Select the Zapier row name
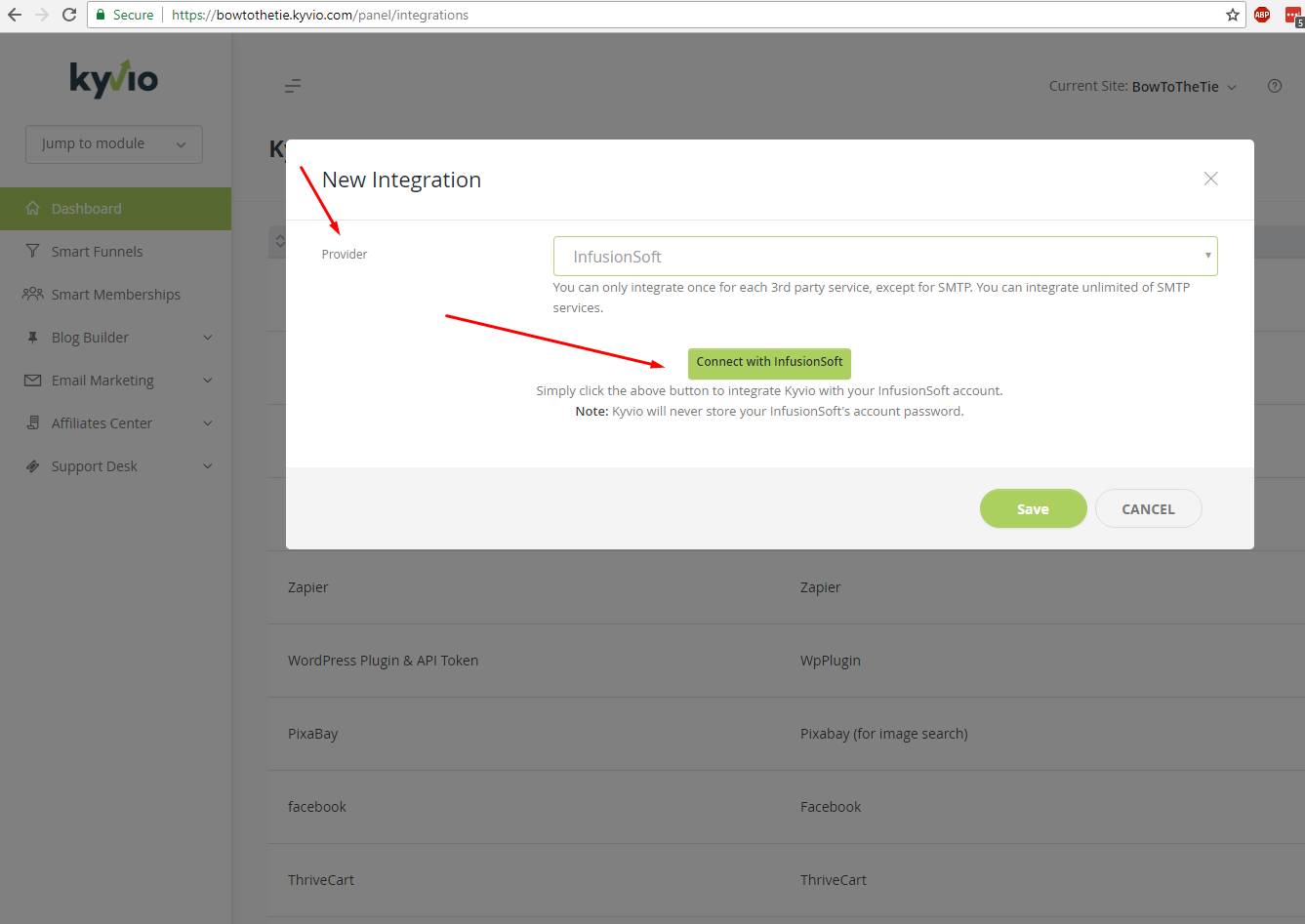 (x=308, y=587)
